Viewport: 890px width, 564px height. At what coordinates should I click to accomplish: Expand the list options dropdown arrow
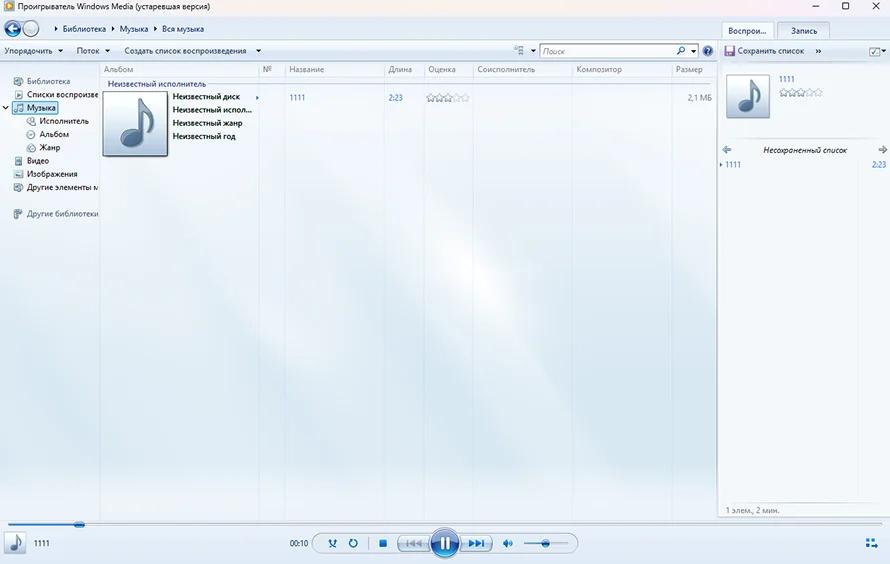tap(884, 51)
